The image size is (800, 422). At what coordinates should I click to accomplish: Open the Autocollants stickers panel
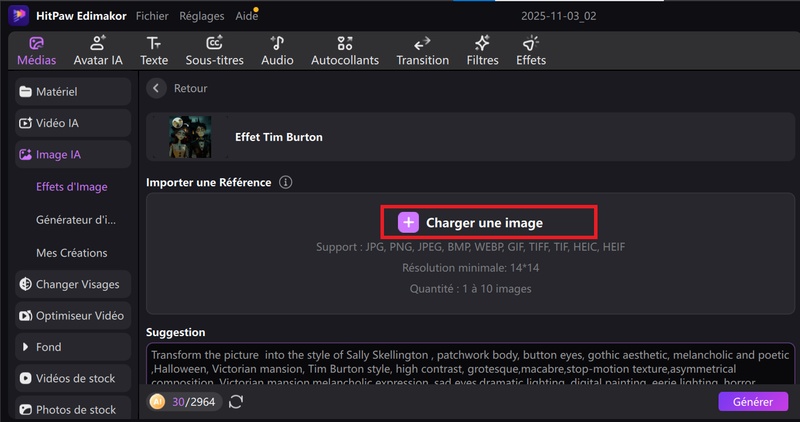coord(345,51)
